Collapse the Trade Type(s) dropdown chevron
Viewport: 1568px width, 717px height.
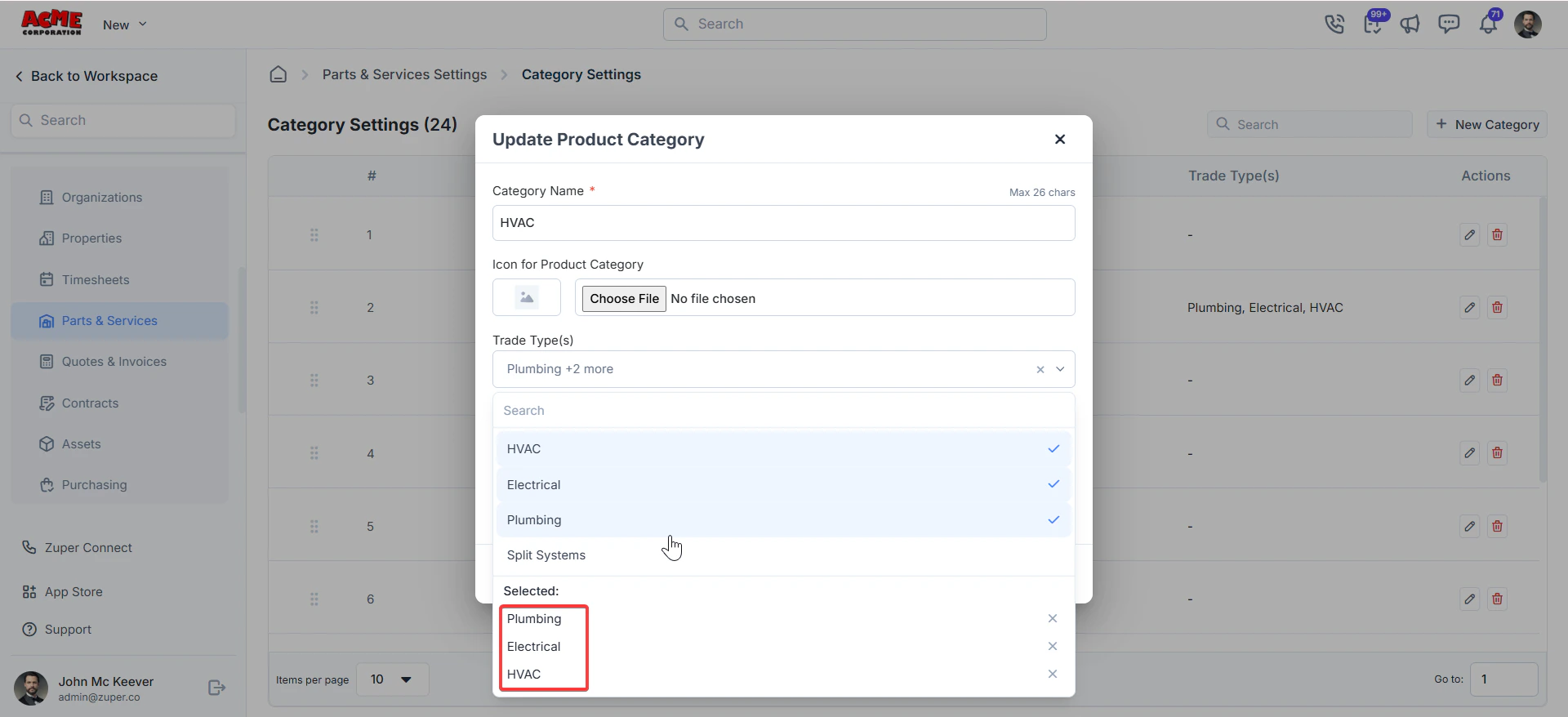pos(1060,369)
